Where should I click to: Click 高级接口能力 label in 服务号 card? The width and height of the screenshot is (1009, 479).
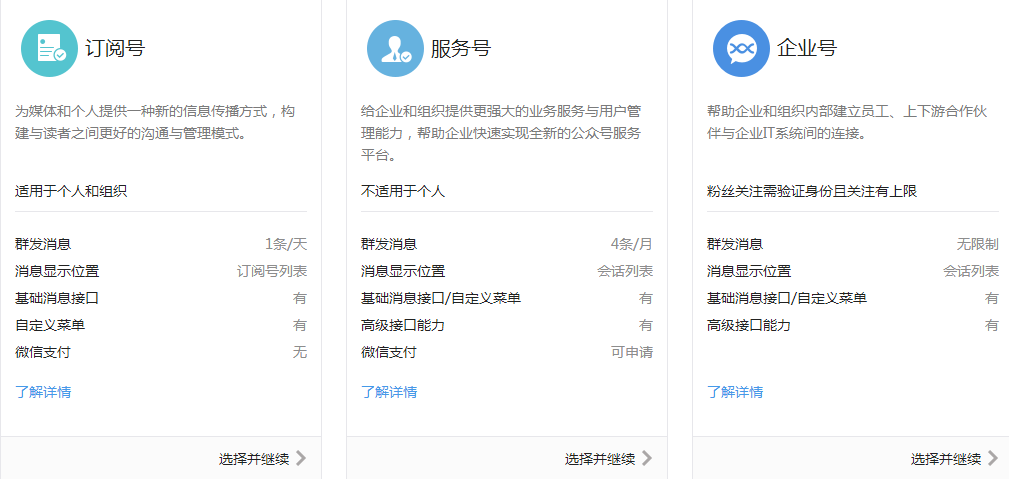(x=403, y=325)
